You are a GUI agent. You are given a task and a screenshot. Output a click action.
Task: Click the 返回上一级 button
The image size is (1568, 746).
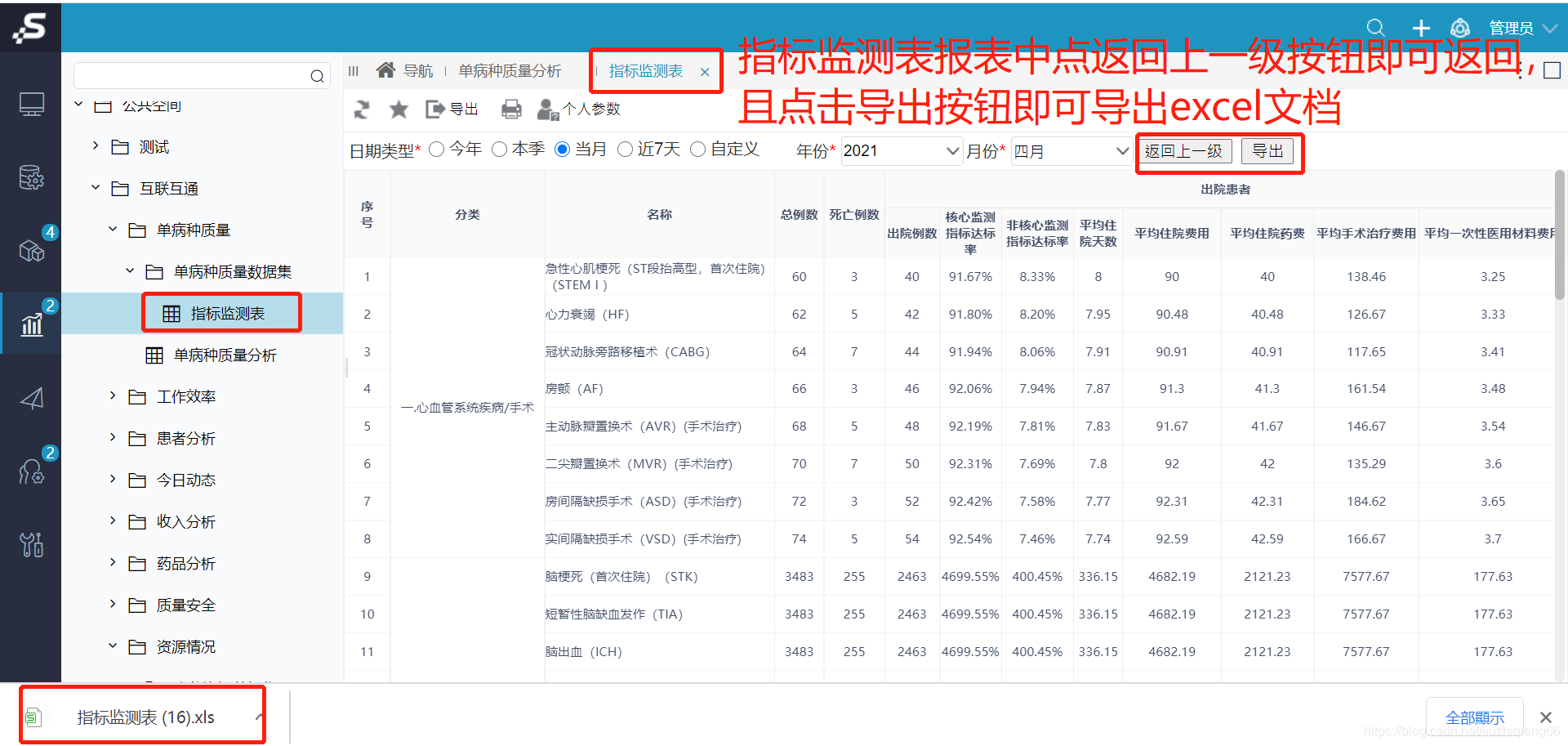pyautogui.click(x=1184, y=151)
